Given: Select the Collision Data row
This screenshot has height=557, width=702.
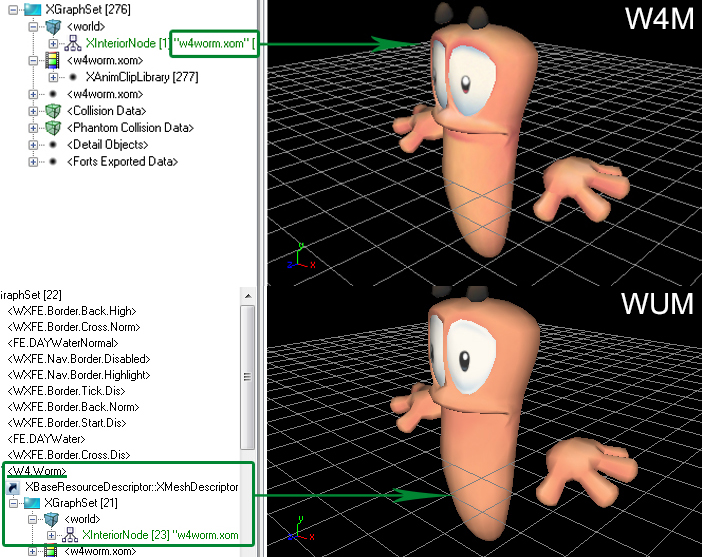Looking at the screenshot, I should click(107, 111).
